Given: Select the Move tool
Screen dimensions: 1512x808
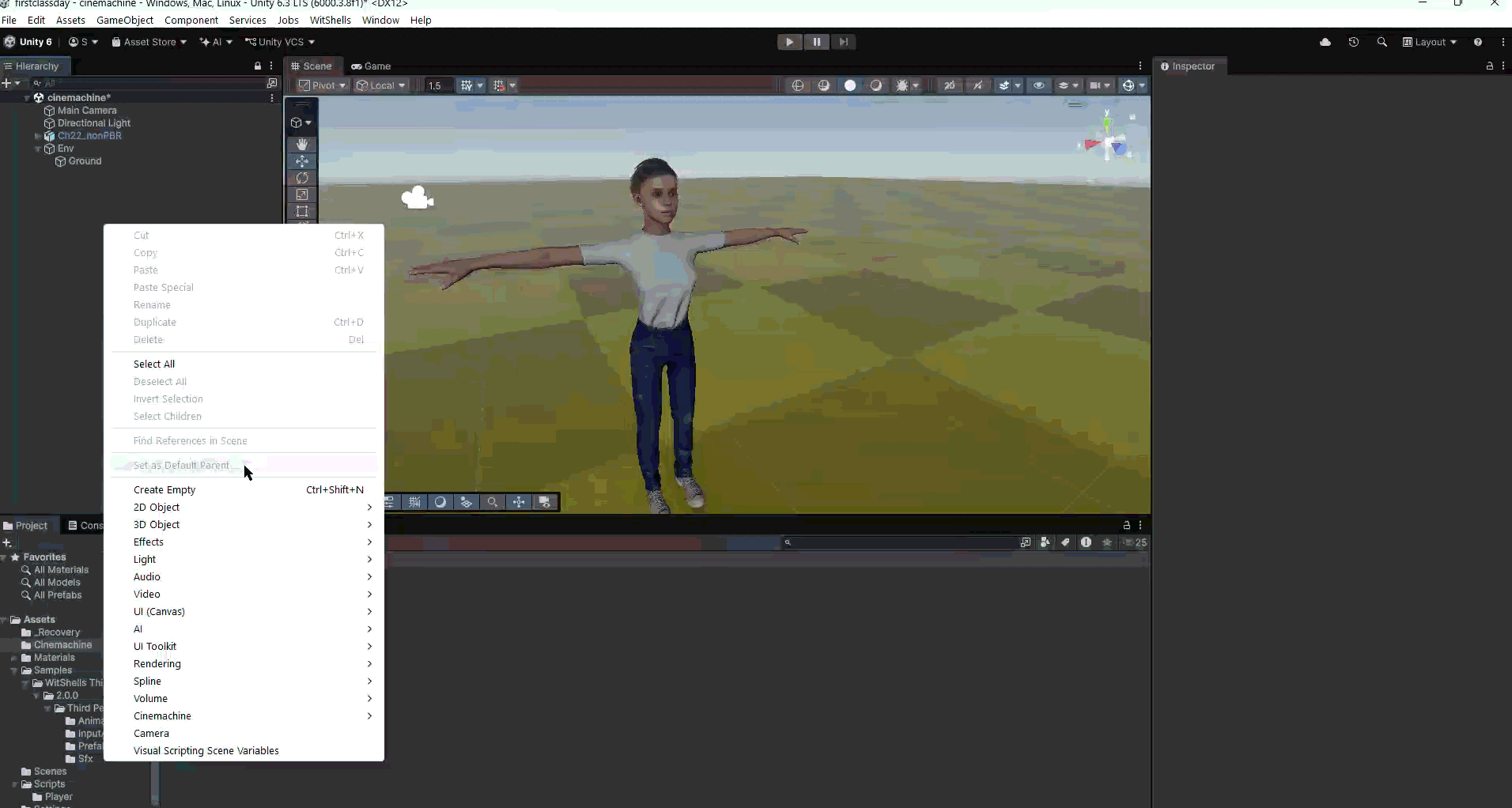Looking at the screenshot, I should 302,161.
